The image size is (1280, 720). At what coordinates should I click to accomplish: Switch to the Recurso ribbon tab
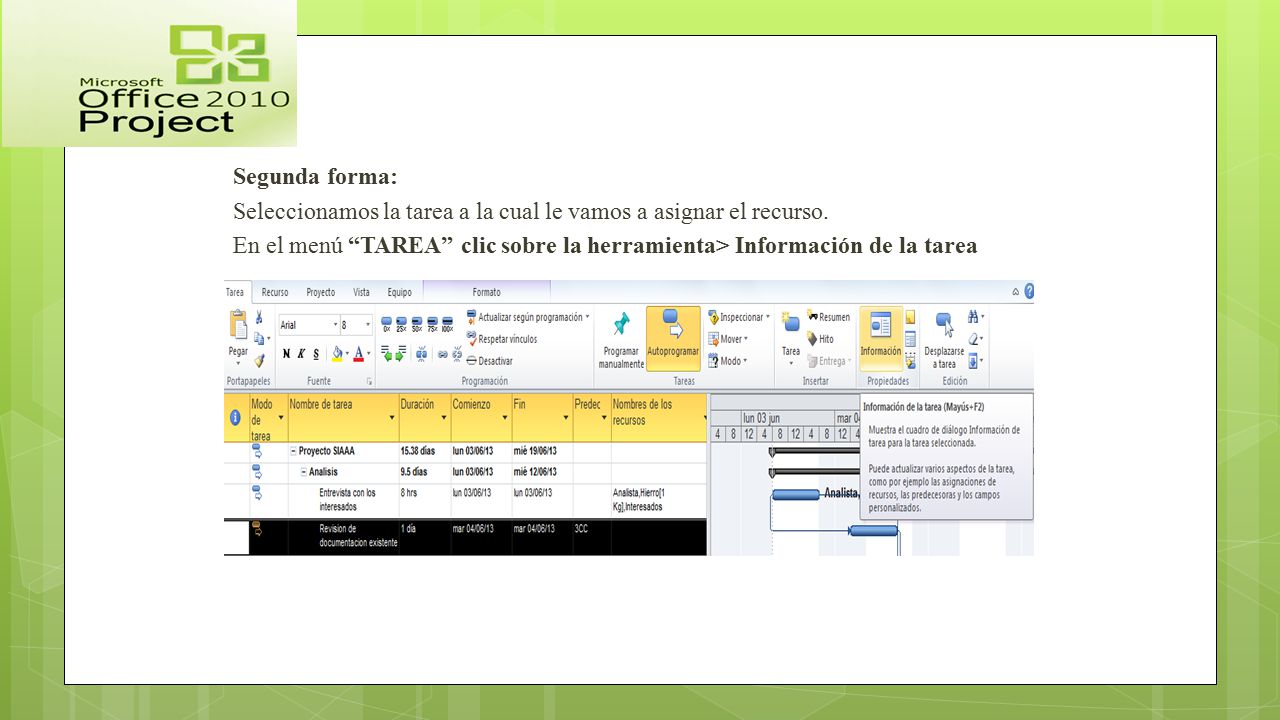click(x=275, y=292)
